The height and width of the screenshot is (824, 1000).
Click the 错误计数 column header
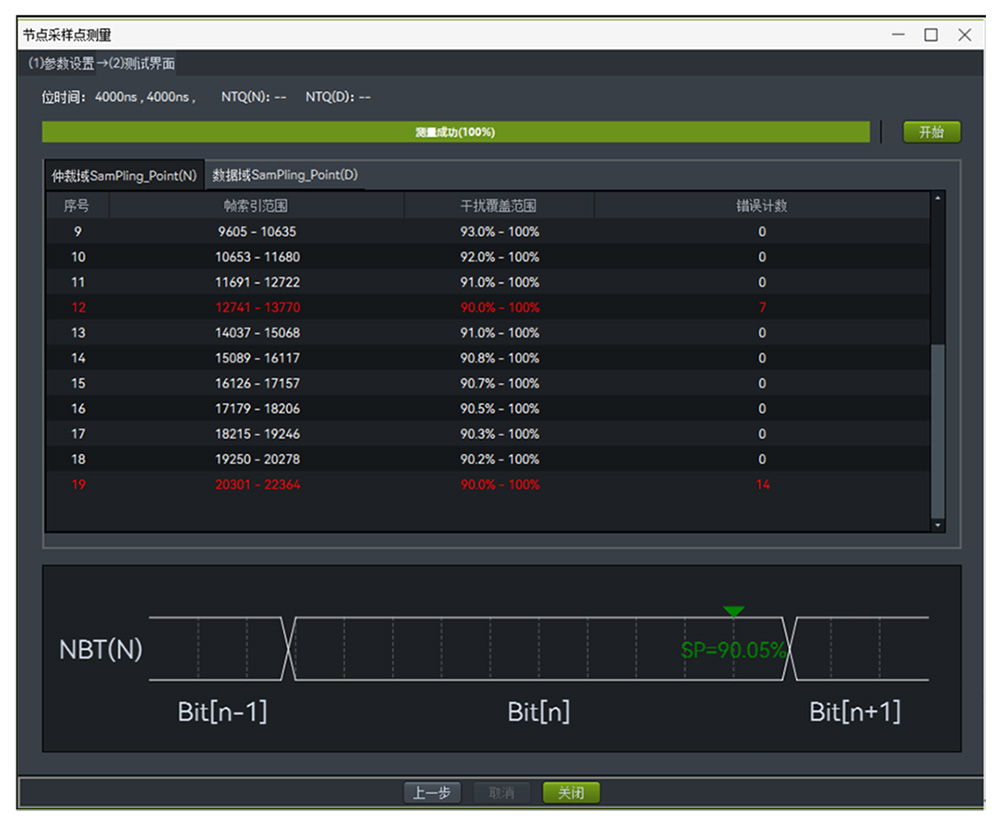[x=761, y=206]
